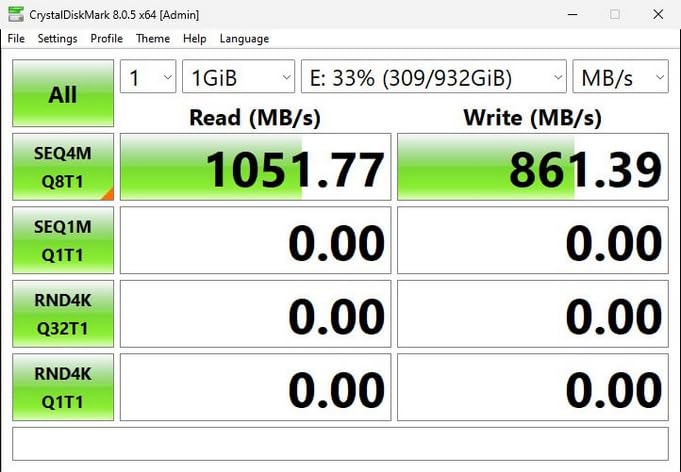This screenshot has width=681, height=472.
Task: Click the empty comment field at bottom
Action: coord(340,444)
